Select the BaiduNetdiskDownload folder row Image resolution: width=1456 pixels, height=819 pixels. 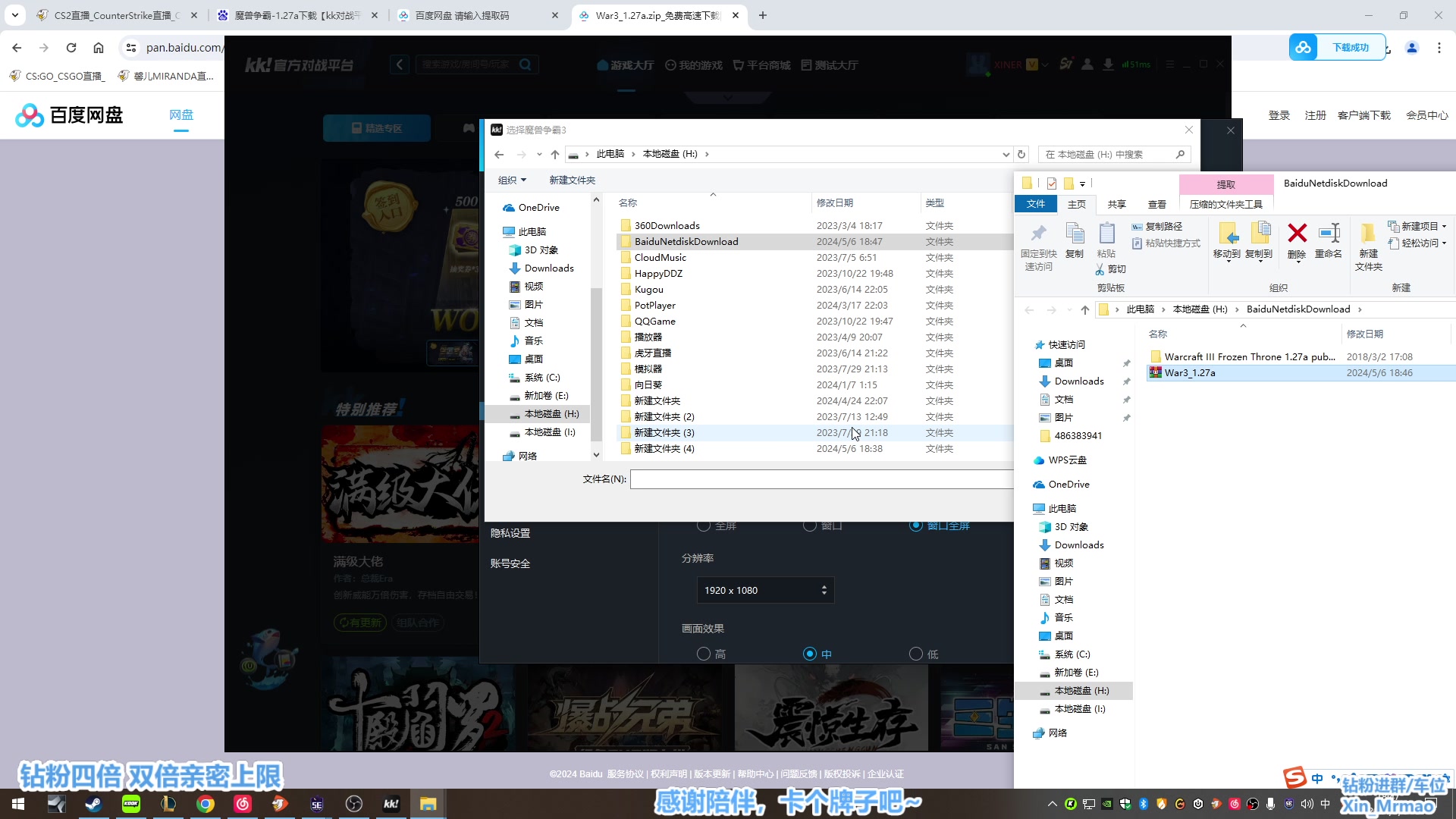(x=814, y=242)
